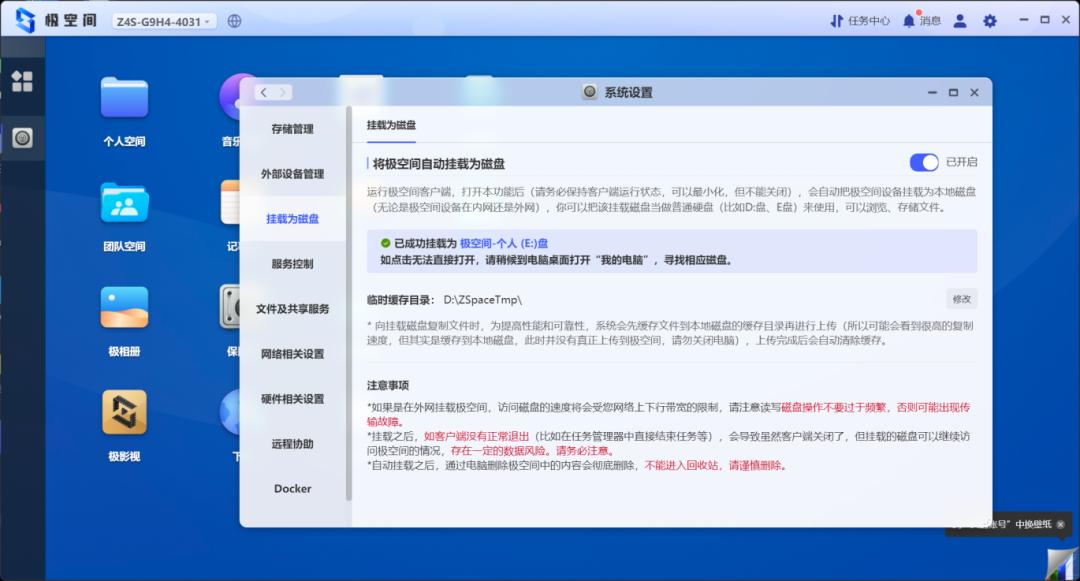
Task: Close the 系统设置 window
Action: (974, 92)
